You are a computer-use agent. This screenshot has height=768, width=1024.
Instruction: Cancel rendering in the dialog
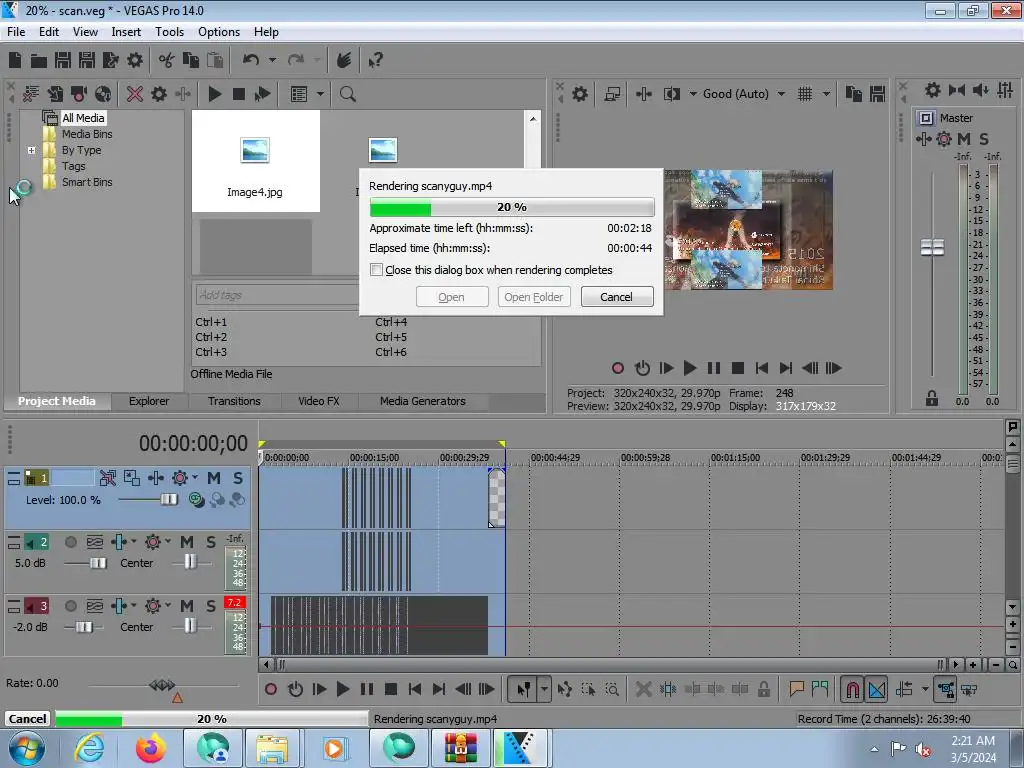[x=616, y=297]
